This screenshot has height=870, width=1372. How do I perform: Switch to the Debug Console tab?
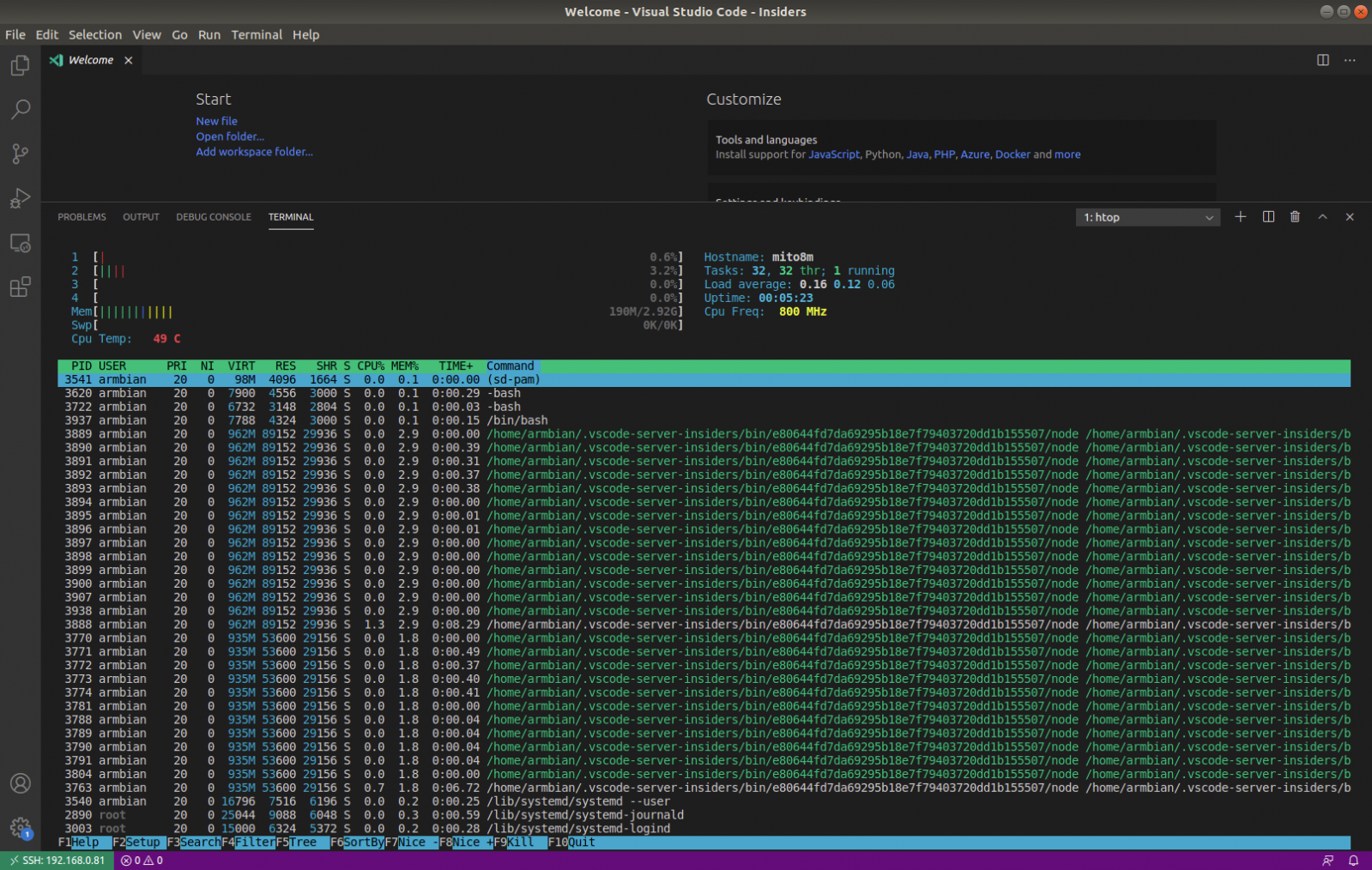[214, 217]
